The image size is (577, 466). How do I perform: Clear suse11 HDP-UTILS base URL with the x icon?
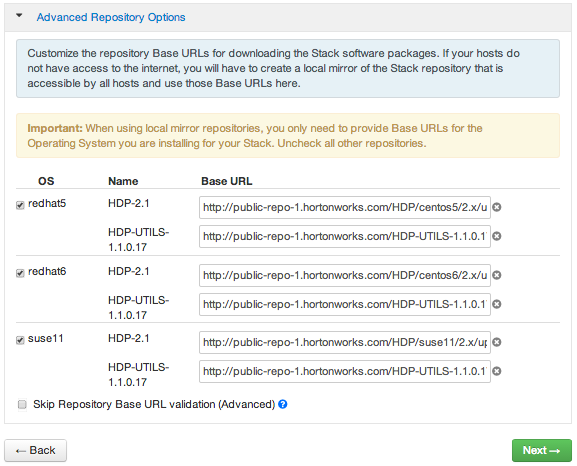click(497, 371)
